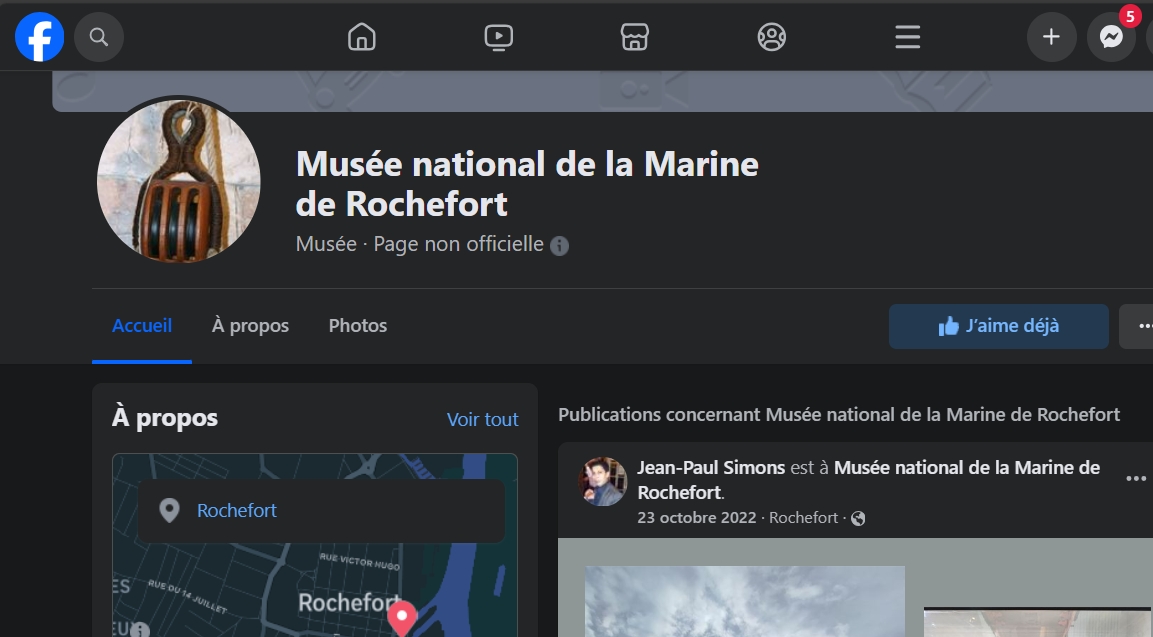Click the Facebook logo
This screenshot has height=637, width=1153.
pyautogui.click(x=40, y=37)
